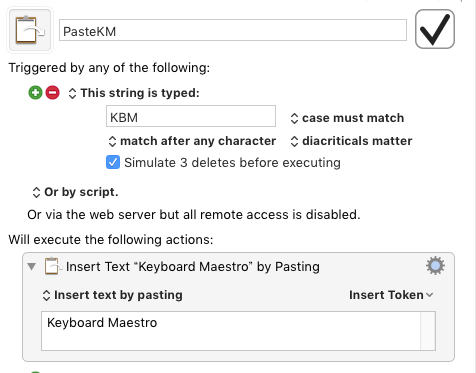Open the 'Or by script' popup
The width and height of the screenshot is (476, 373).
click(x=75, y=192)
